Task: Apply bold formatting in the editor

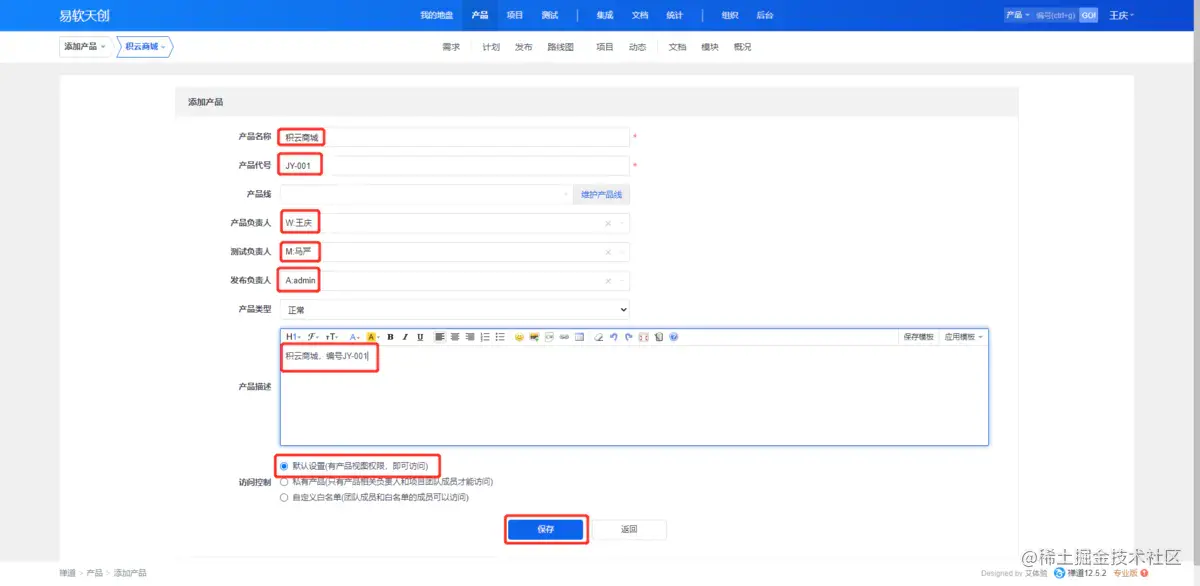Action: tap(390, 337)
